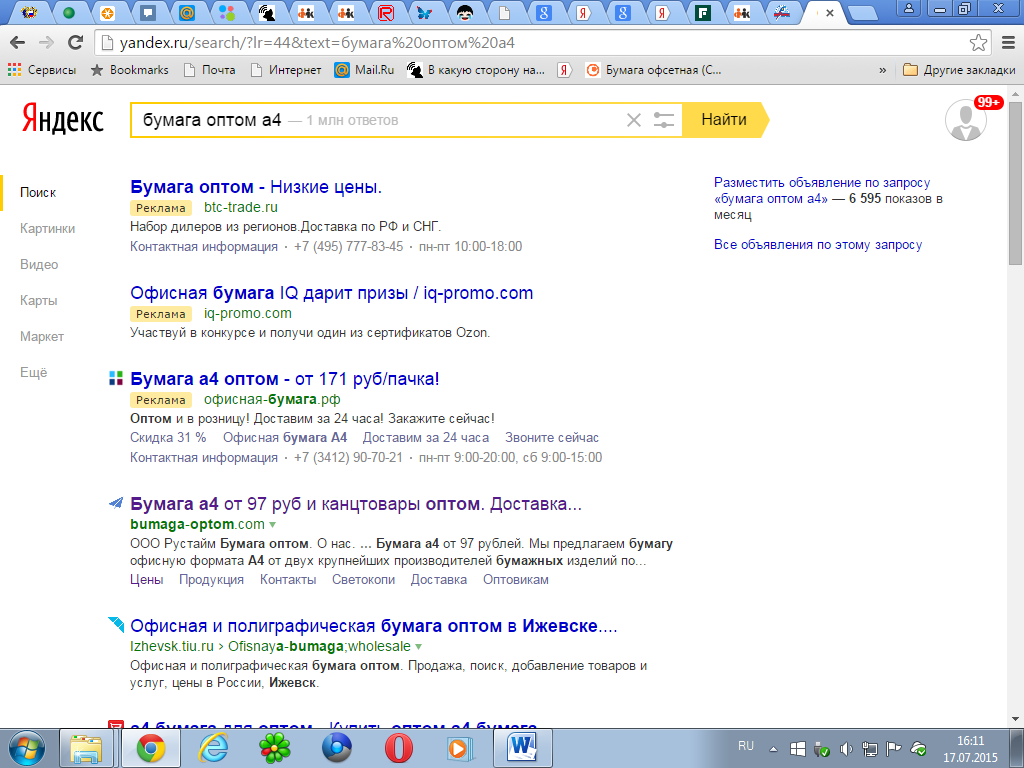Click the Яндекс logo
The image size is (1024, 768).
[63, 120]
